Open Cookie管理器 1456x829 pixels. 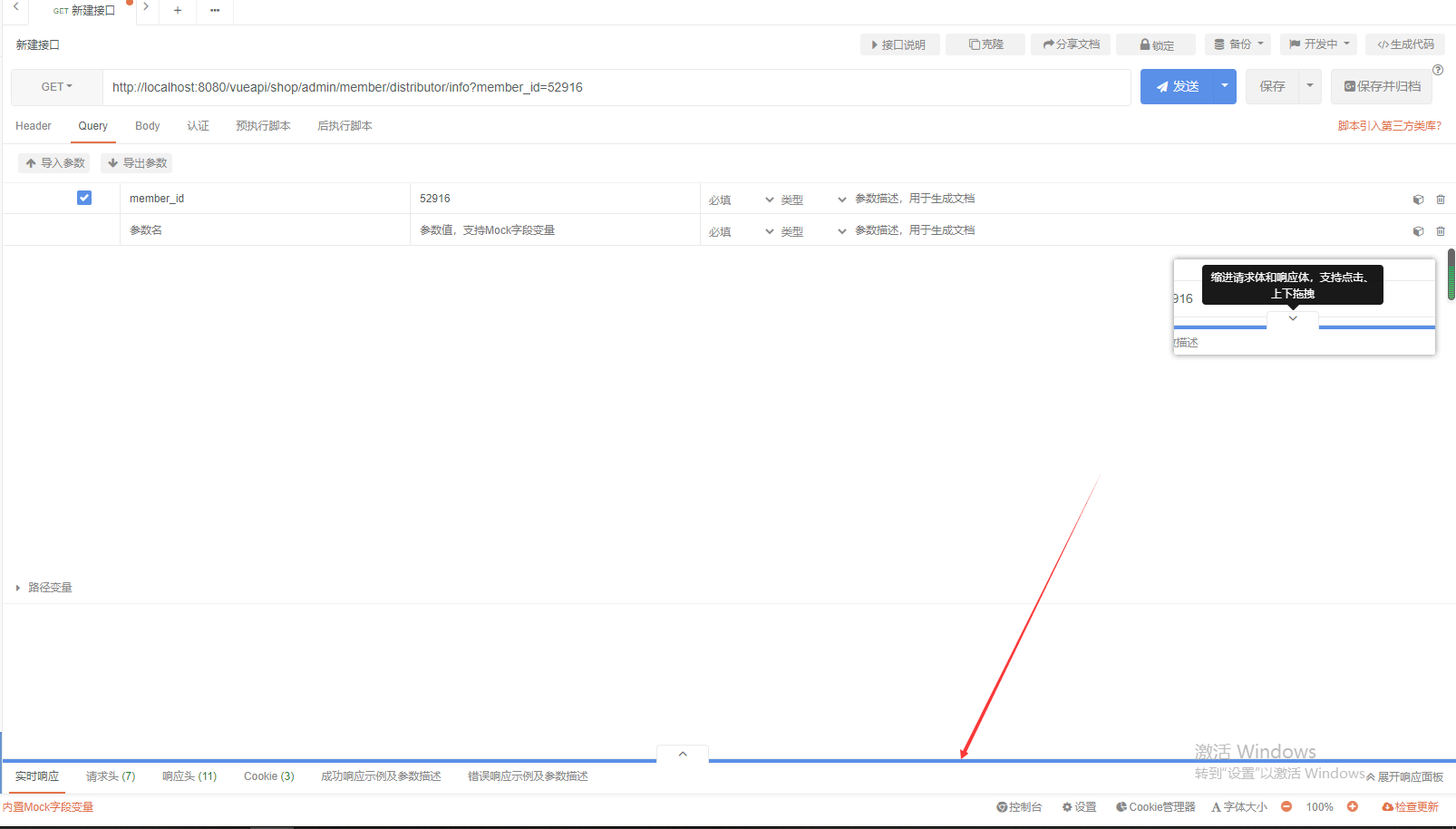tap(1156, 807)
